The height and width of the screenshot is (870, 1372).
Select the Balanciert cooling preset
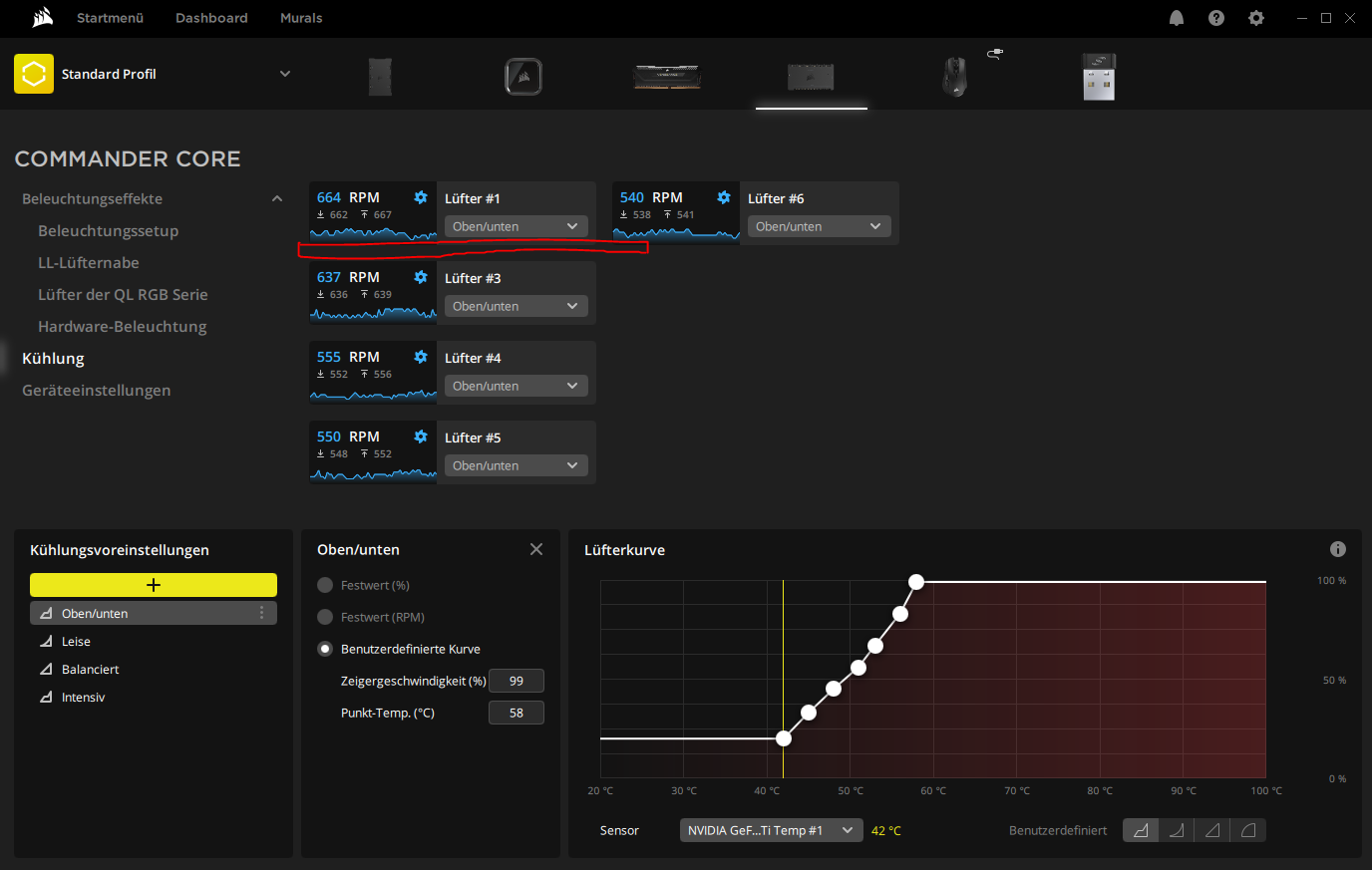(154, 669)
